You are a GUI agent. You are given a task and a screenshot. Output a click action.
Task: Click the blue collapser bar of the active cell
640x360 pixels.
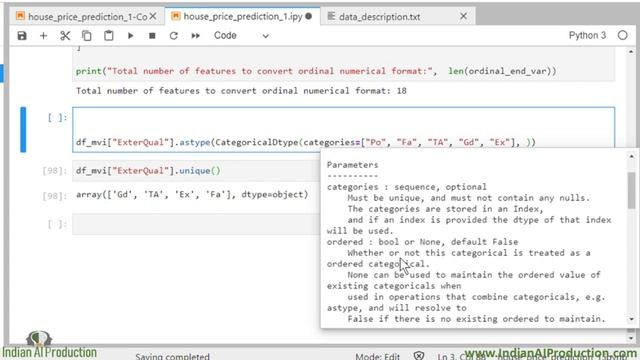[x=23, y=129]
